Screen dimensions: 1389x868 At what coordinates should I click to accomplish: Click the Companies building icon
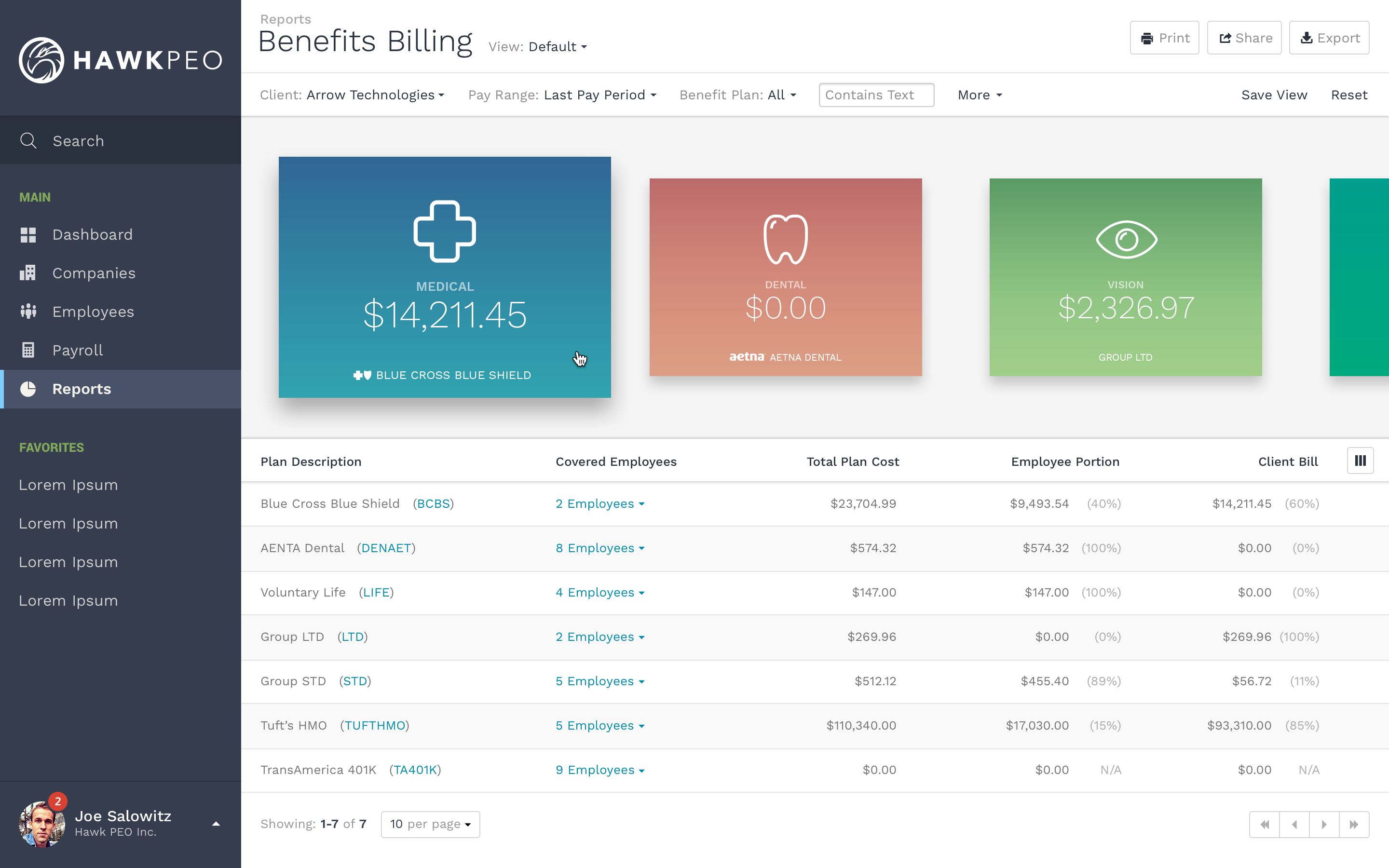click(x=27, y=272)
